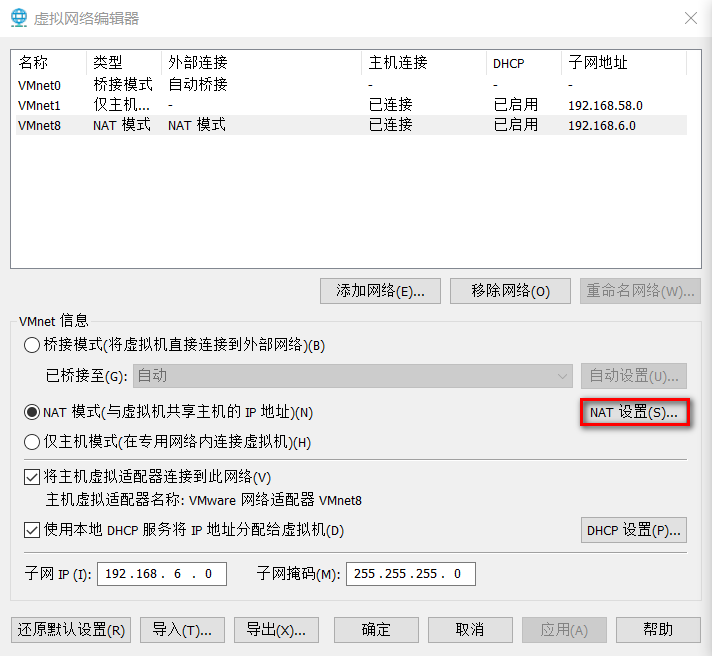Click the 导入 button

[x=182, y=629]
